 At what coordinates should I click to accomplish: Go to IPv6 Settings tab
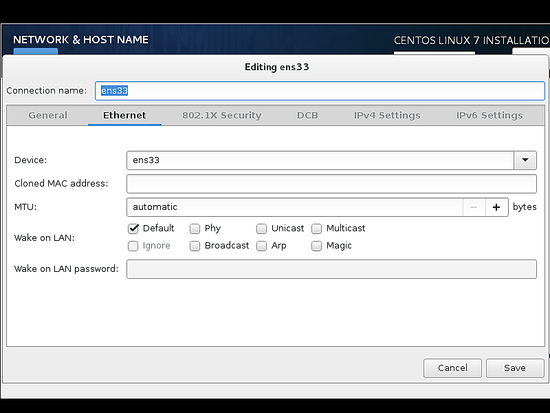[489, 115]
